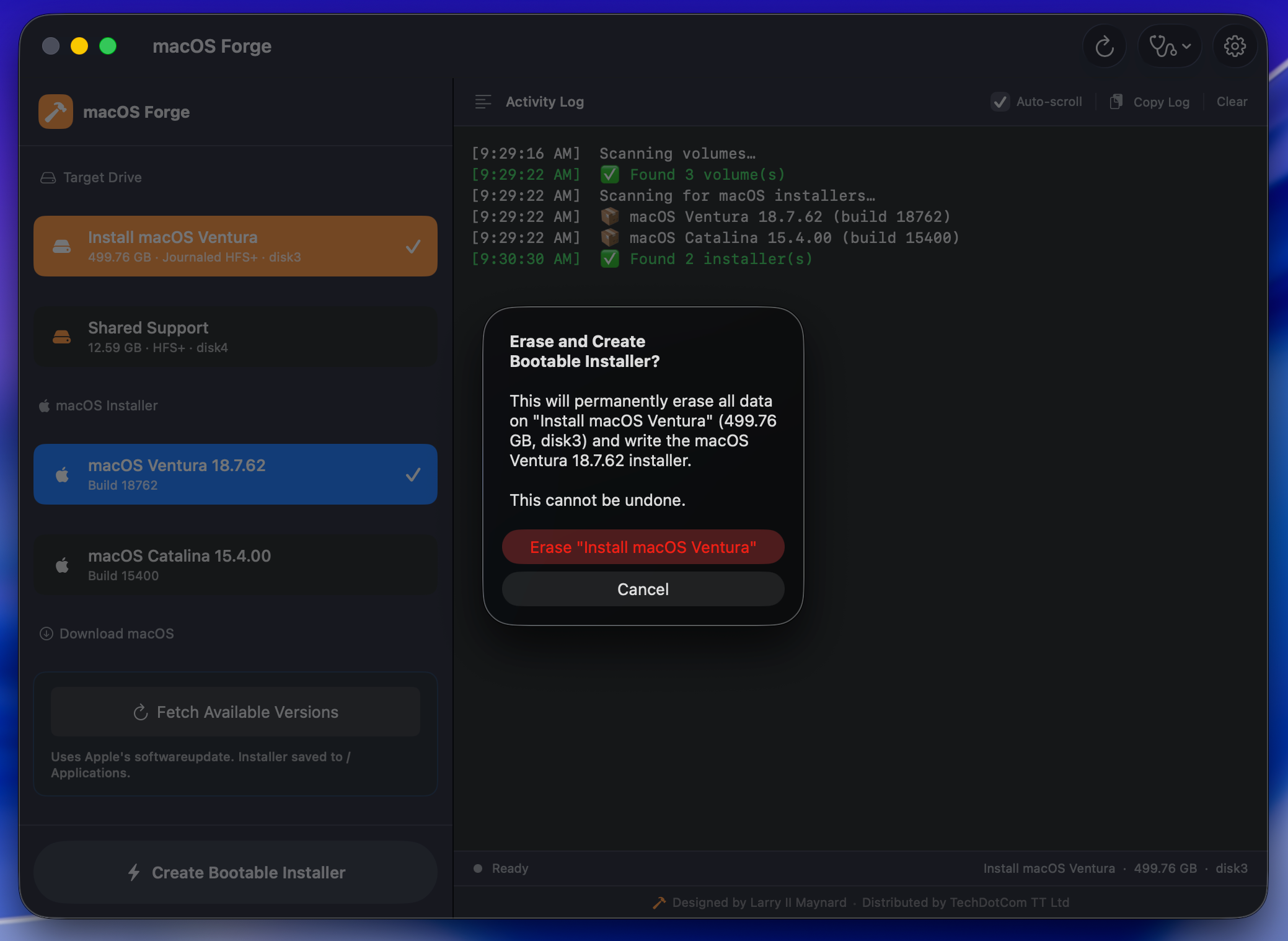The width and height of the screenshot is (1288, 941).
Task: Click the macOS Forge hammer logo
Action: (56, 112)
